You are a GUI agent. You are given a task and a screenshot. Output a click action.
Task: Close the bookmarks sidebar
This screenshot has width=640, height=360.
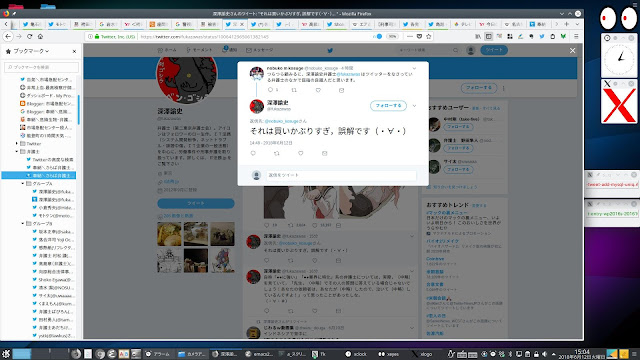[x=74, y=51]
